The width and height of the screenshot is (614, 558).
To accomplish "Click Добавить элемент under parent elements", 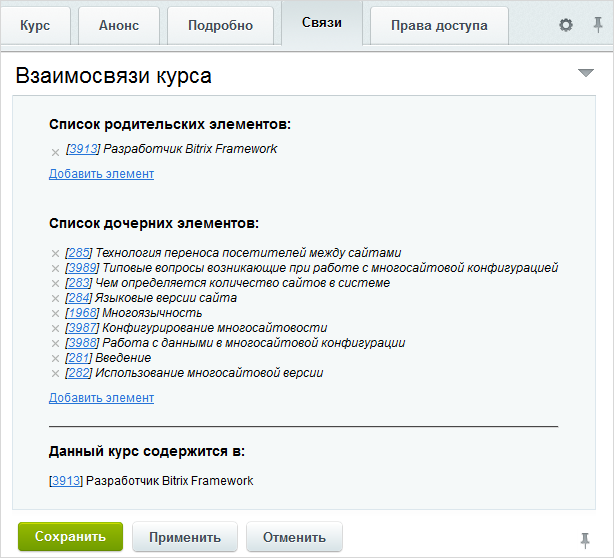I will [101, 173].
